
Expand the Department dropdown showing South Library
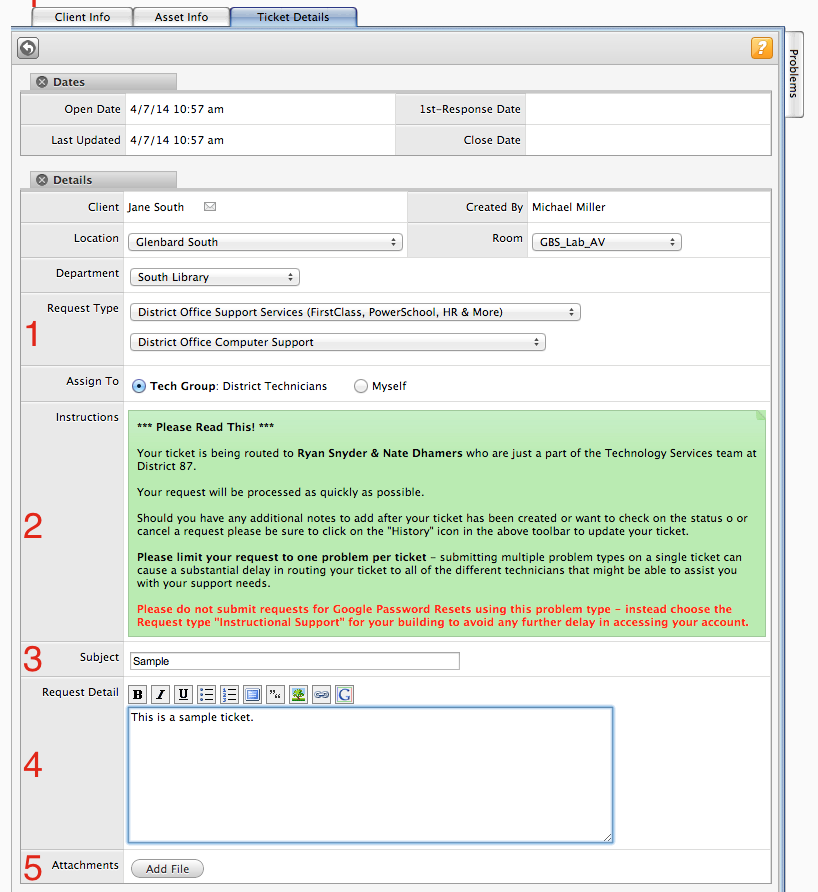214,277
